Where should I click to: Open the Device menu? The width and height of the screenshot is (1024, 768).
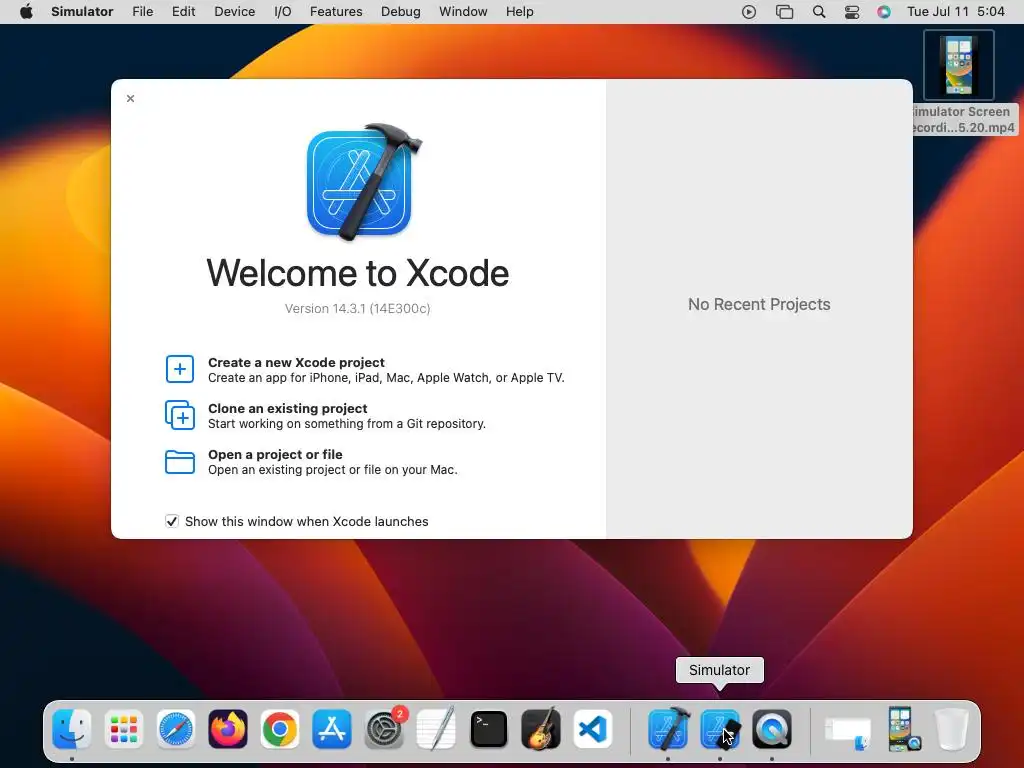pos(234,12)
